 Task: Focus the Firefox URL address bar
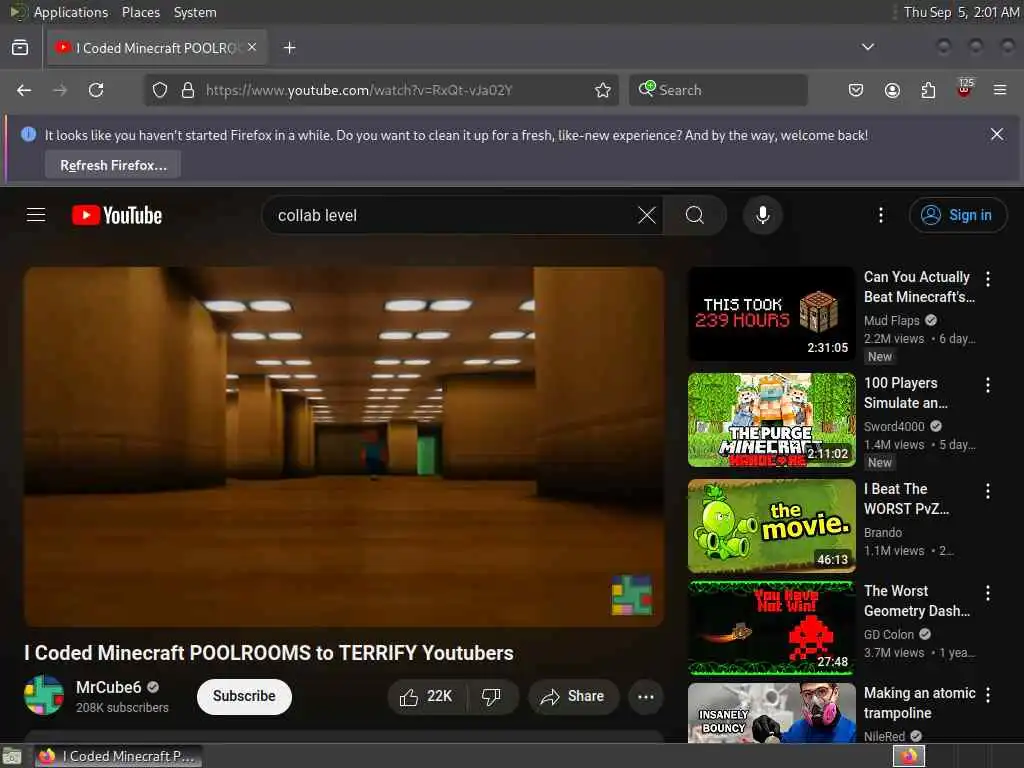381,90
